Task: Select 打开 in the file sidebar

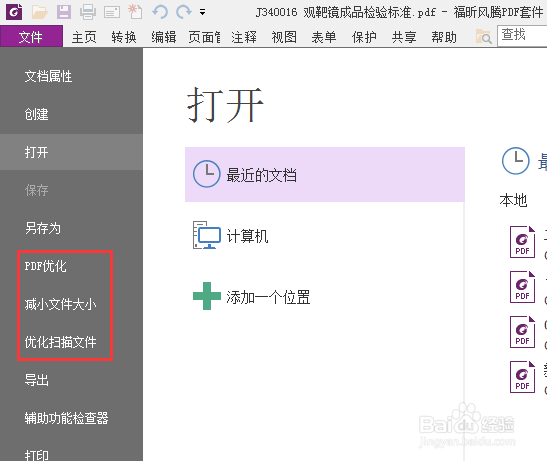Action: pos(71,152)
